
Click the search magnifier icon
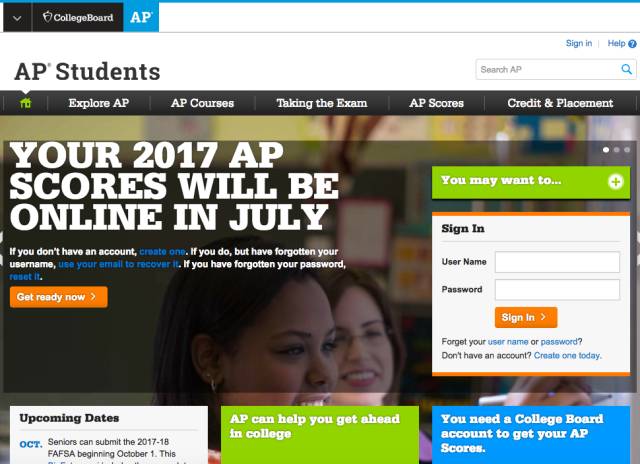pos(626,69)
